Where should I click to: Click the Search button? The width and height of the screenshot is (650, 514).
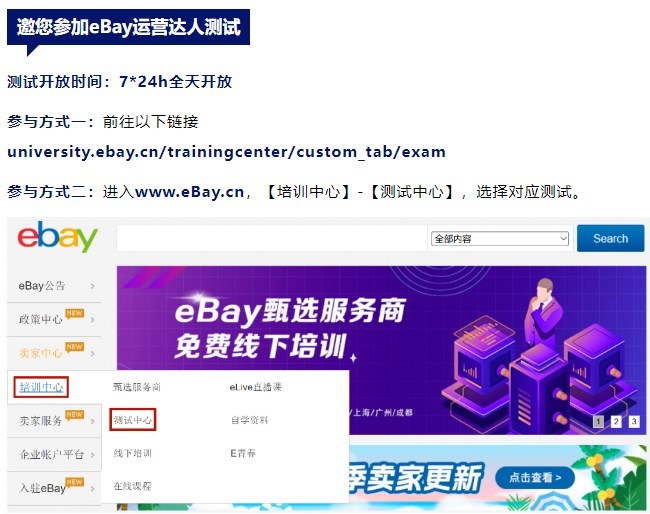tap(610, 238)
